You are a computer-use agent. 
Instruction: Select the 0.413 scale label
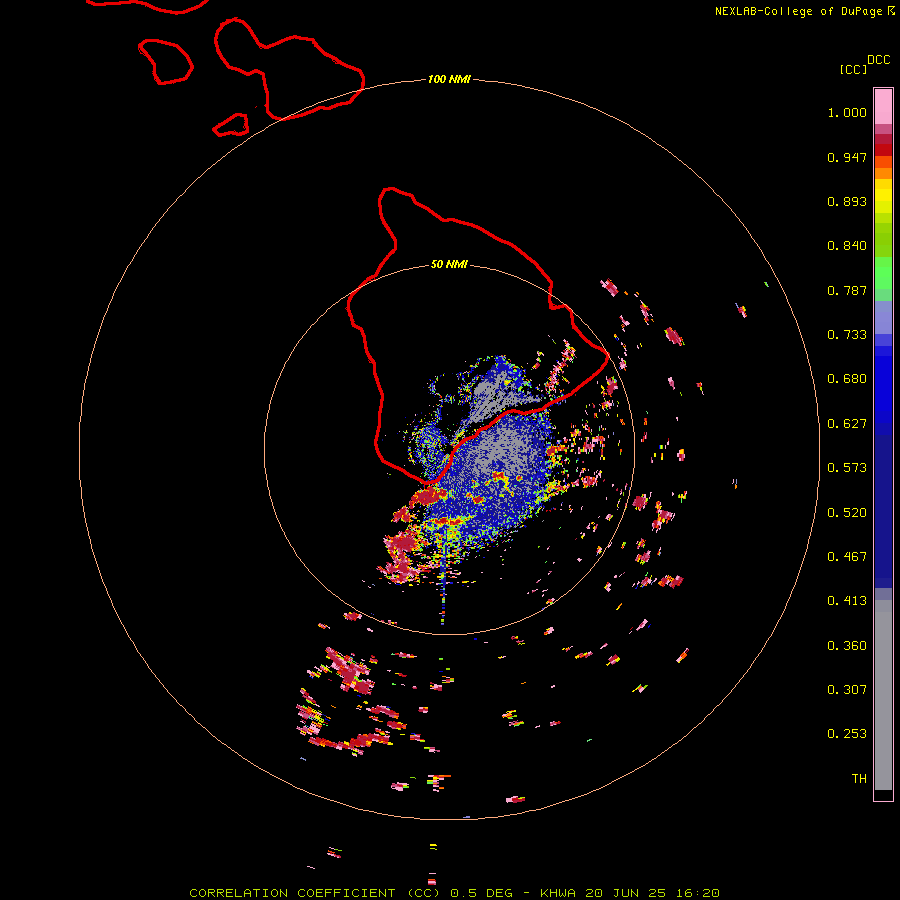tap(847, 601)
